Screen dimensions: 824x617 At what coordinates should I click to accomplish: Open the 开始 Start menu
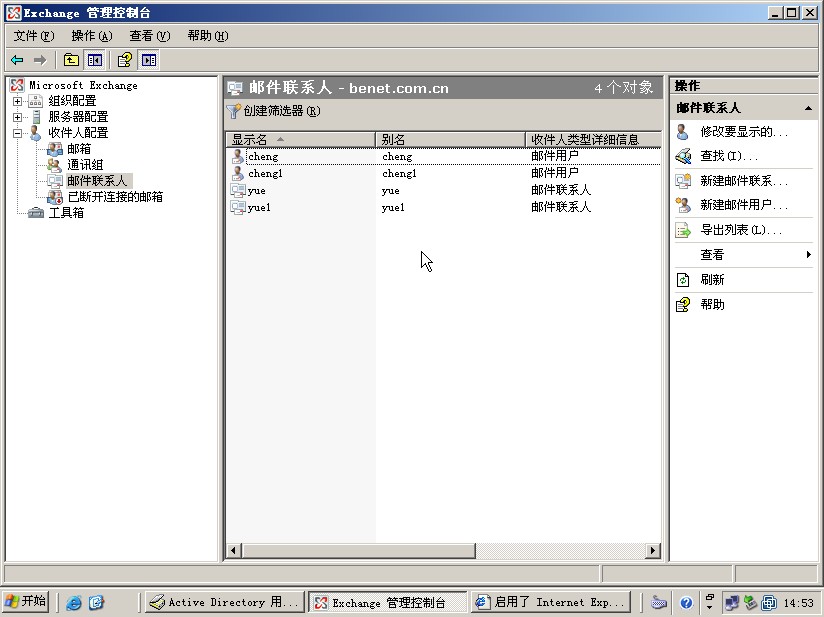[25, 602]
